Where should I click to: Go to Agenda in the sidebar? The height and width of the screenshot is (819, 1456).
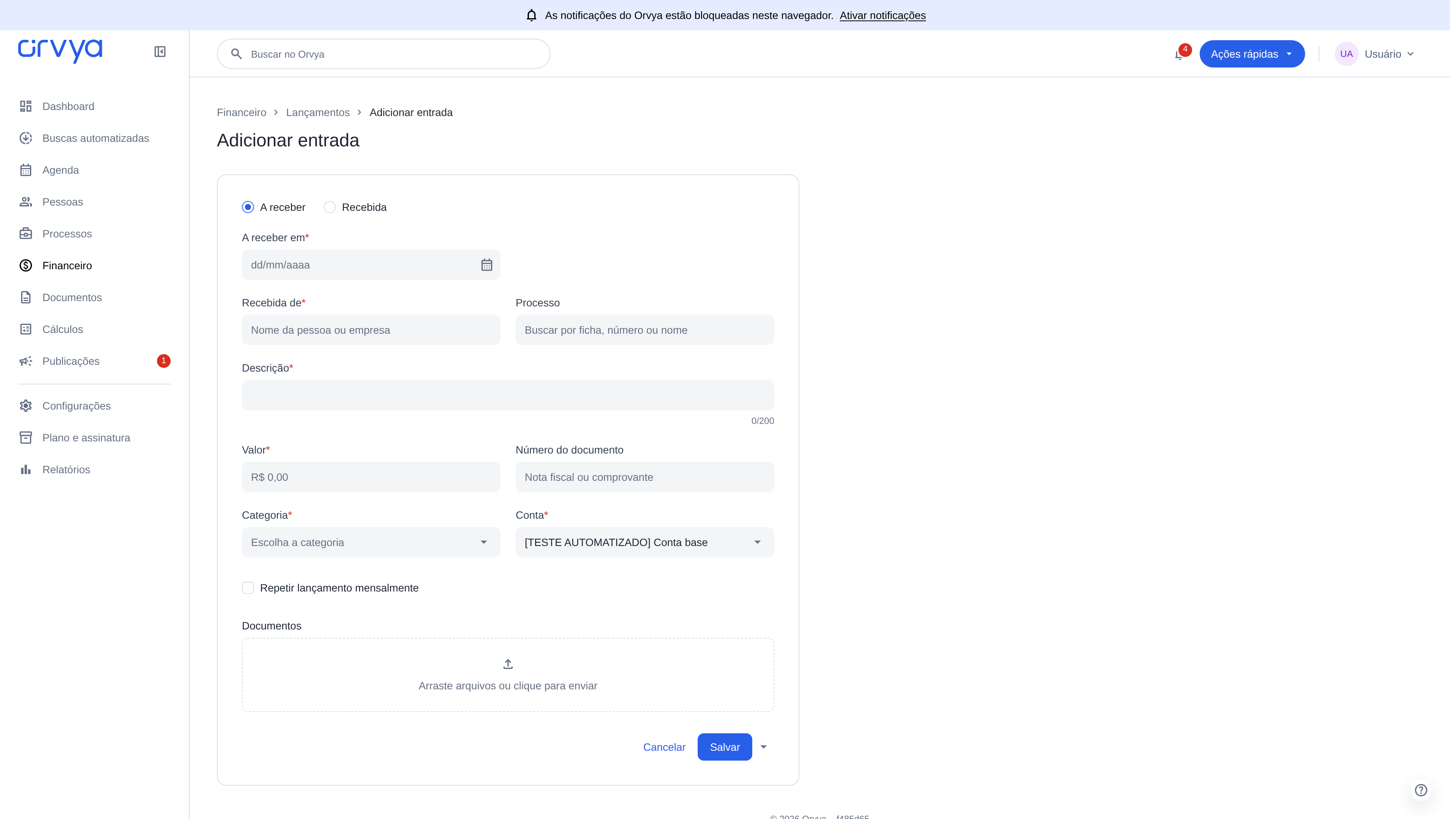[x=94, y=170]
